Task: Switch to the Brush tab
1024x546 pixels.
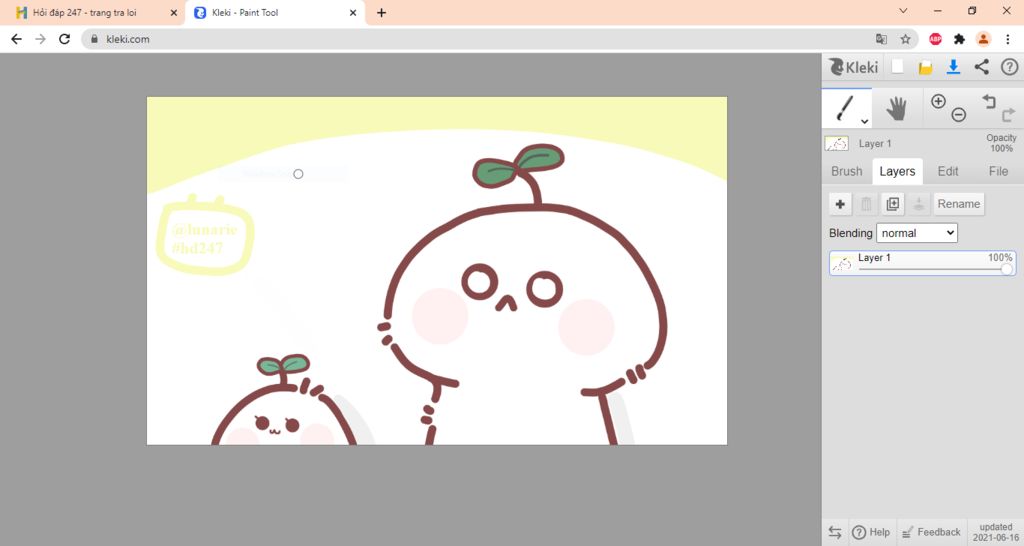Action: coord(846,171)
